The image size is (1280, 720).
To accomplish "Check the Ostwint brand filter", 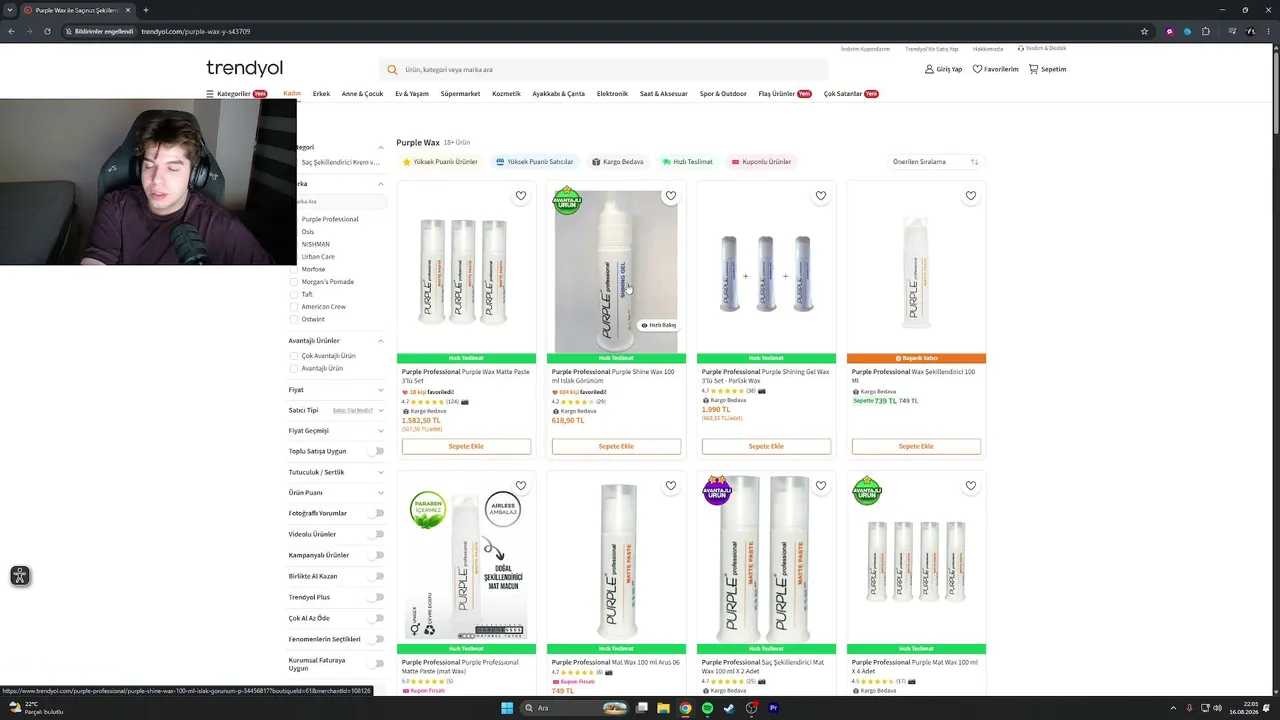I will 294,319.
